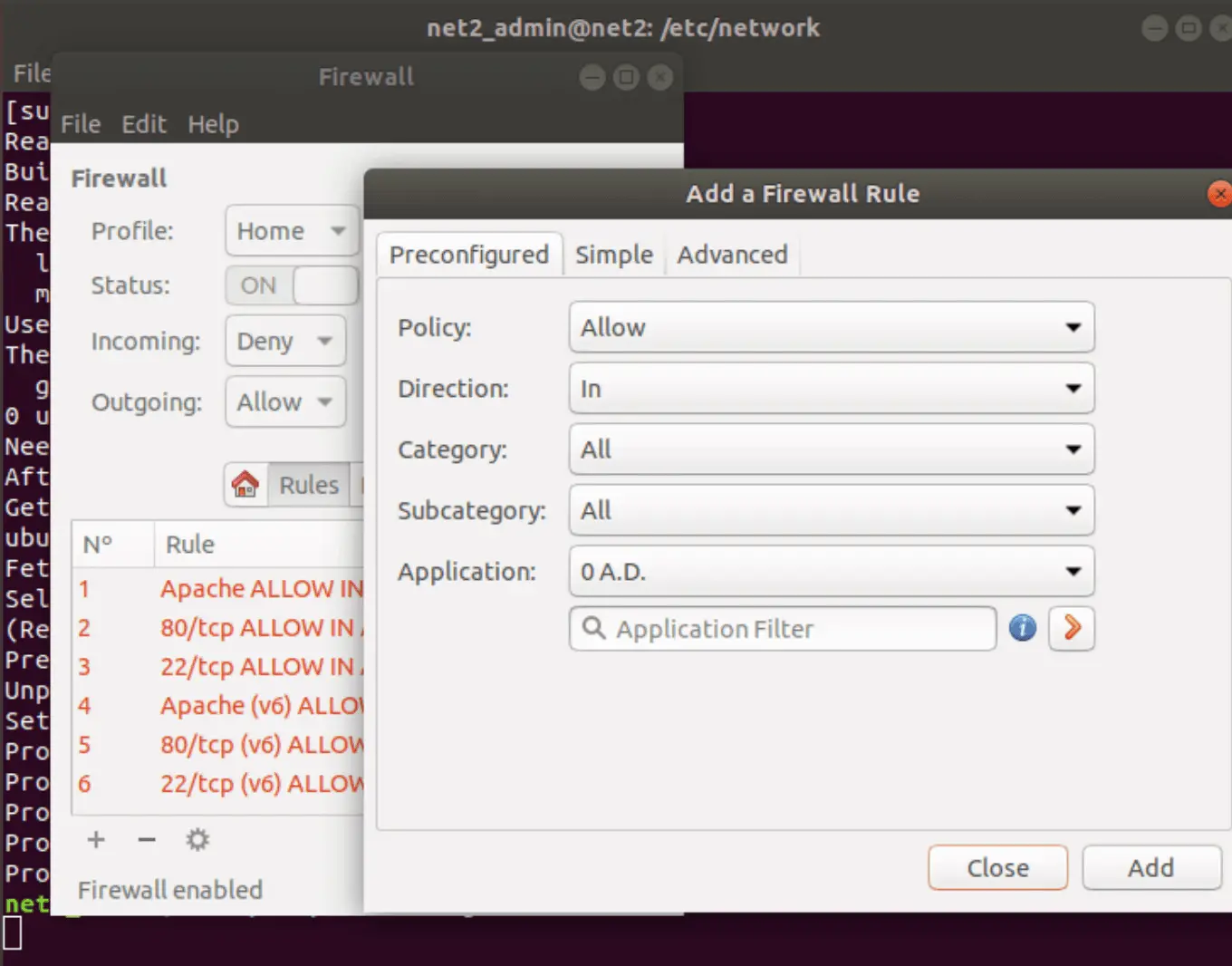Minimize the terminal window
Screen dimensions: 1232x966
[x=1154, y=28]
